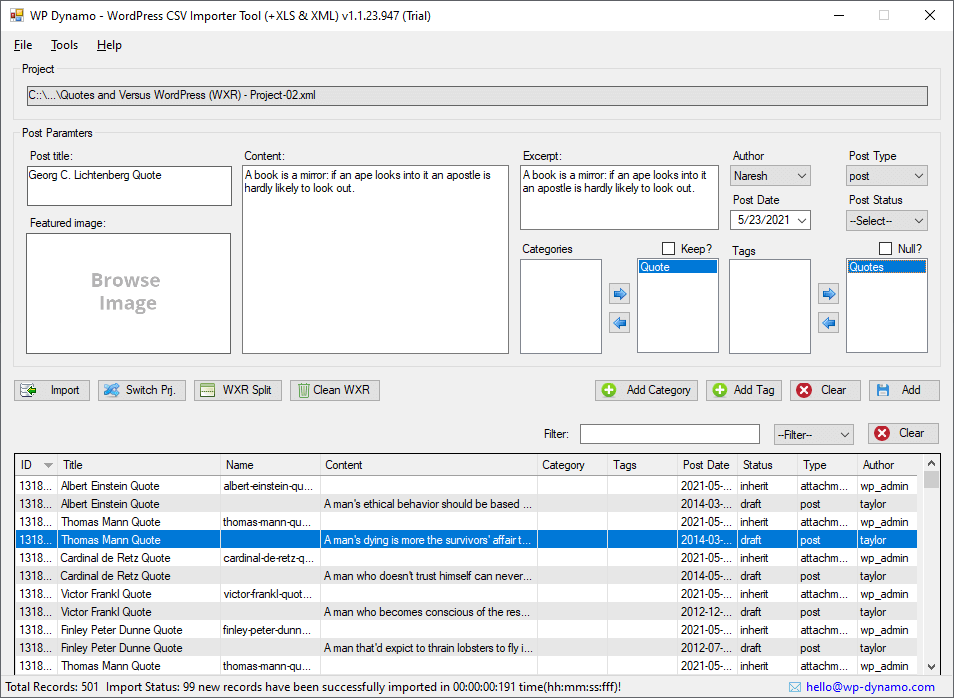Click the Post title text box
The height and width of the screenshot is (698, 954).
click(x=129, y=186)
